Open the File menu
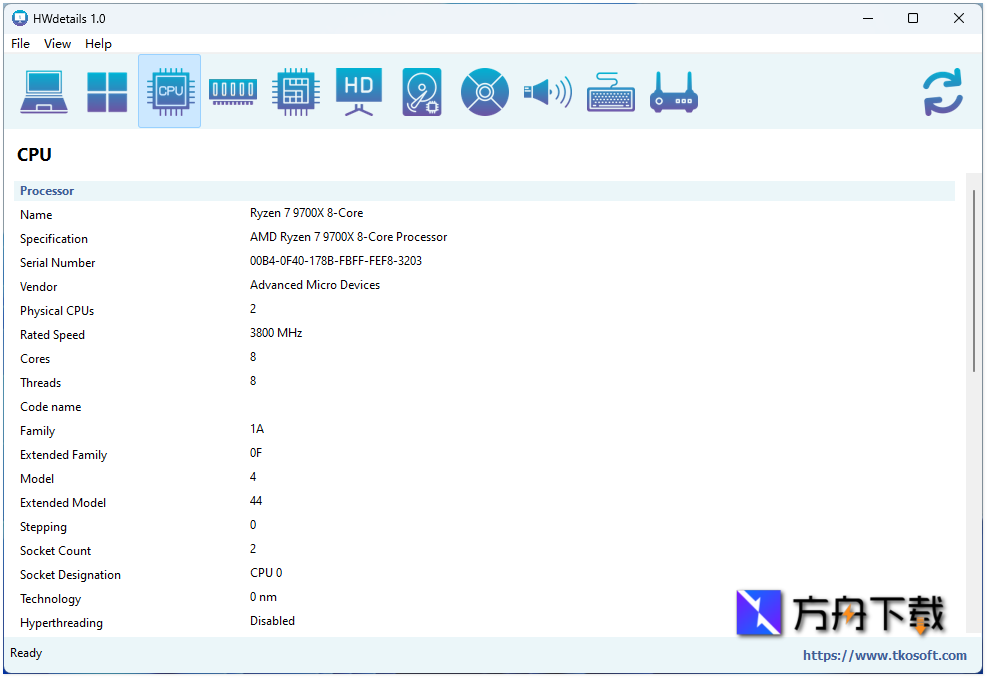Screen dimensions: 987x678 [20, 43]
